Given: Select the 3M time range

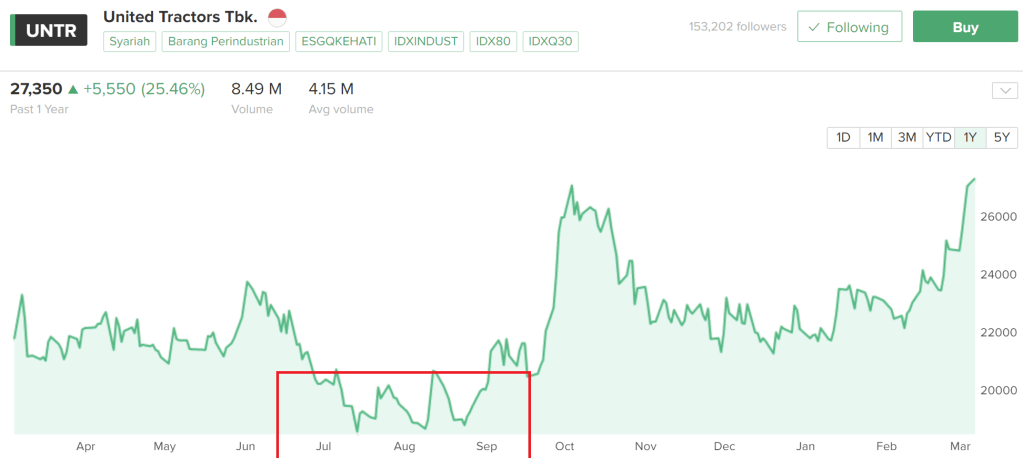Looking at the screenshot, I should click(907, 137).
